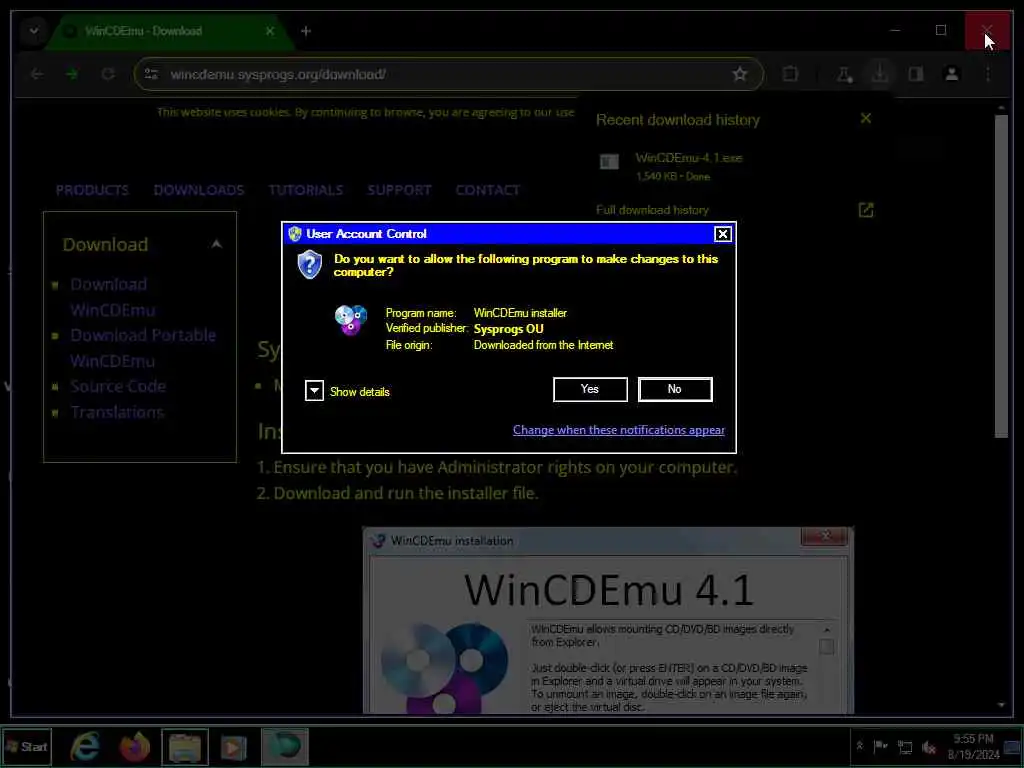
Task: Click the page vertical scrollbar thumb
Action: pos(1001,276)
